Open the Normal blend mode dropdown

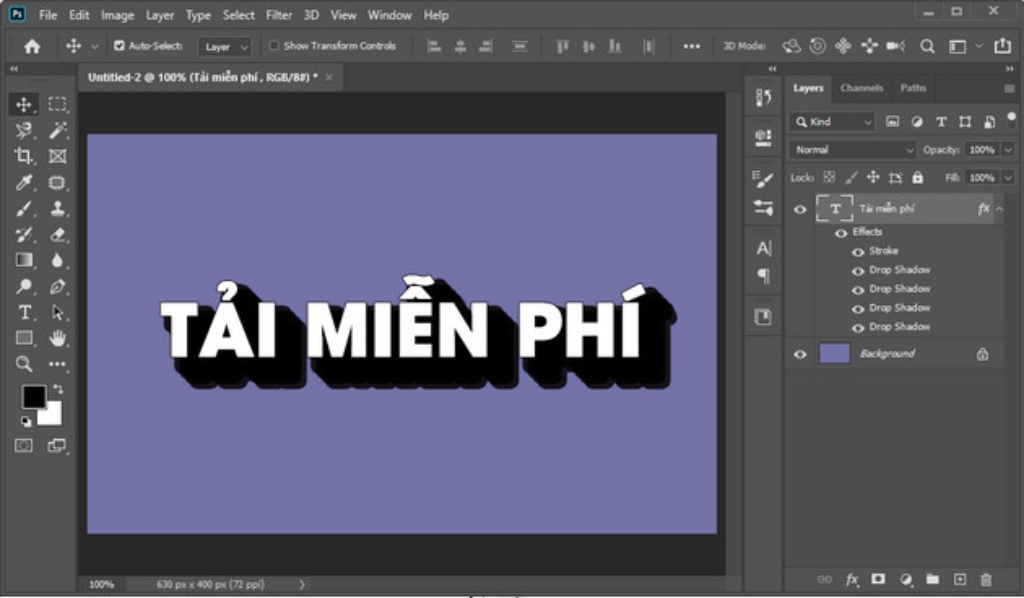click(x=852, y=150)
